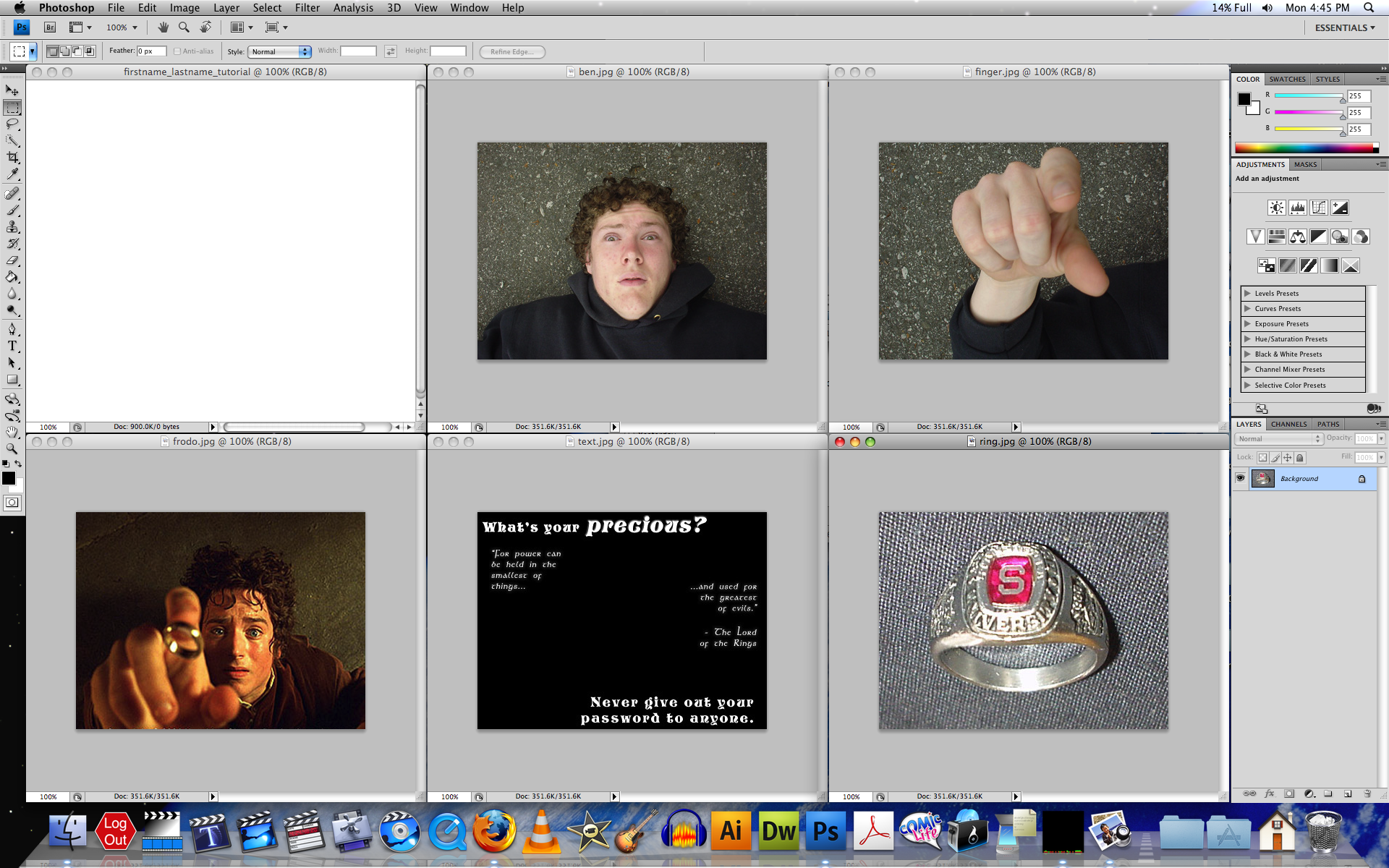Hide the Background layer with eye icon
The image size is (1389, 868).
tap(1241, 478)
